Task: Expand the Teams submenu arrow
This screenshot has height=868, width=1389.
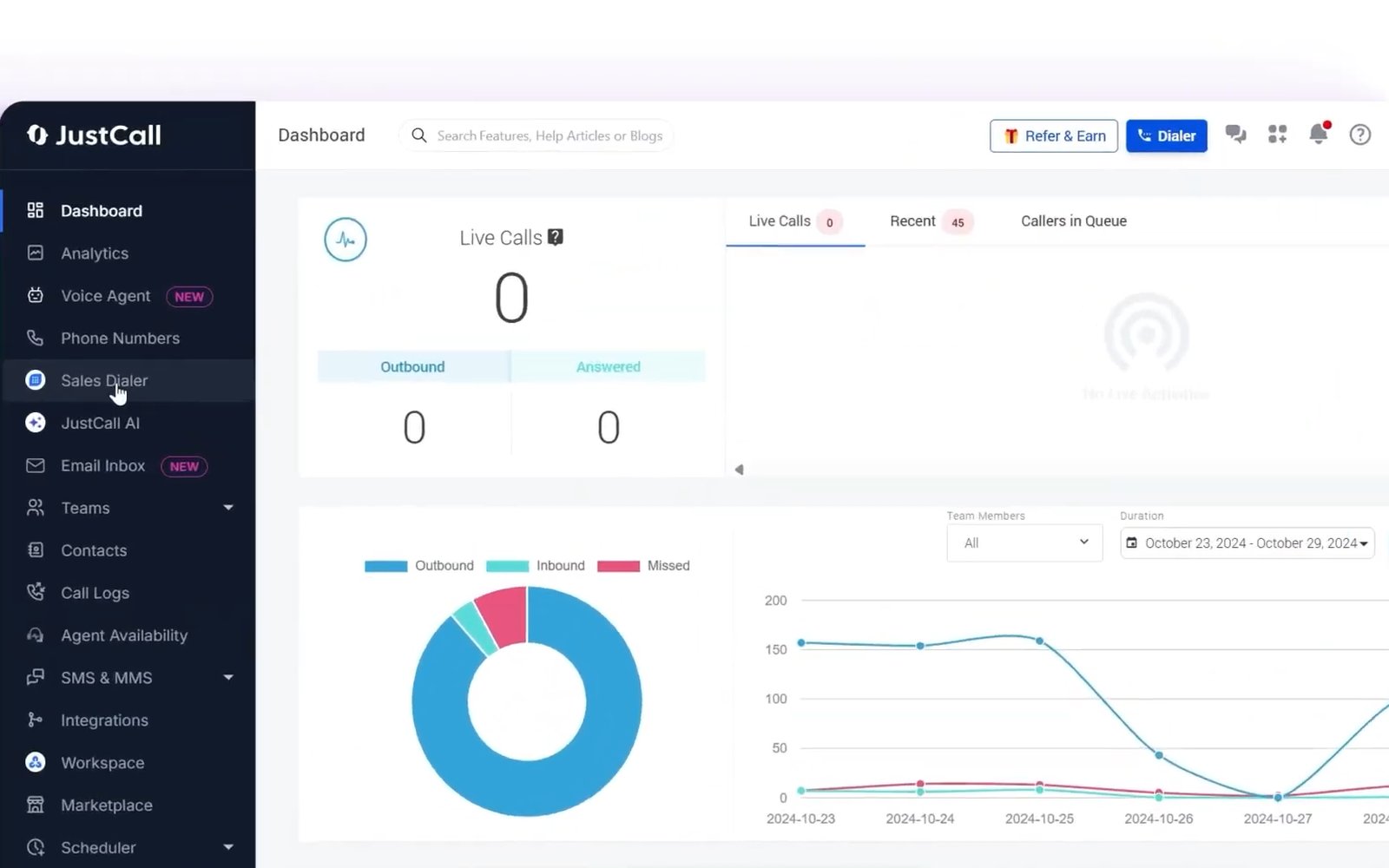Action: click(228, 508)
